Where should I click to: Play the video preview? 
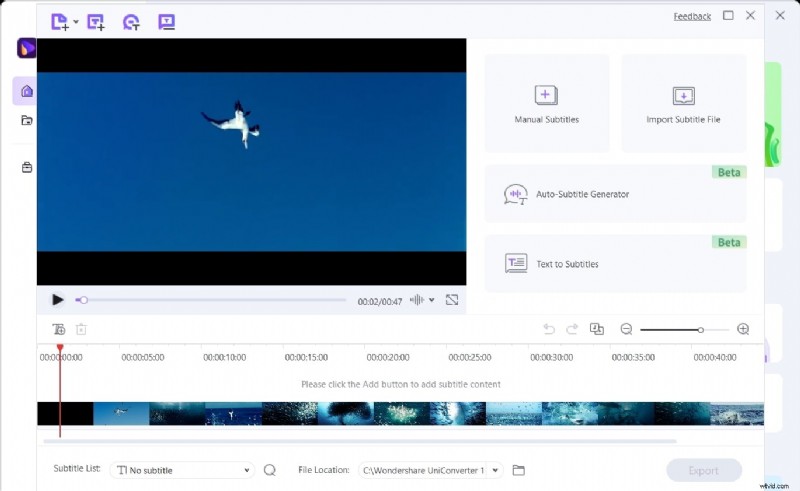click(x=58, y=300)
